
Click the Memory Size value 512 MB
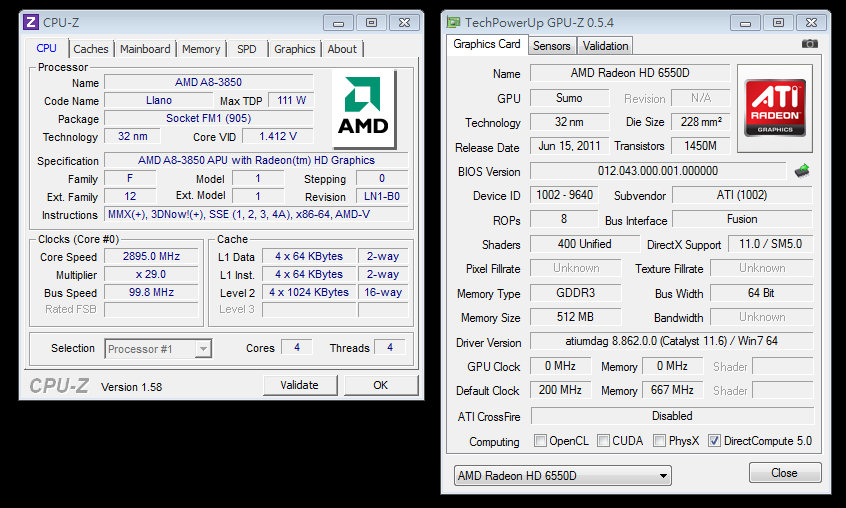click(x=576, y=317)
